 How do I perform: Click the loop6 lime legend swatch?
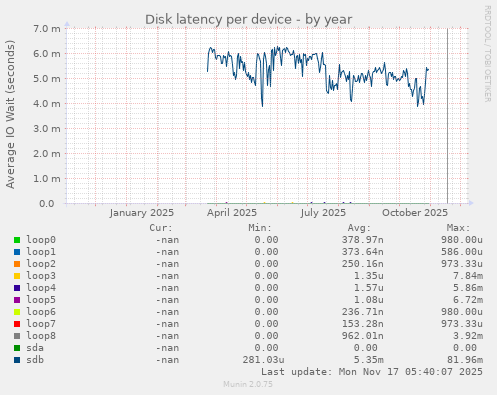pos(17,312)
